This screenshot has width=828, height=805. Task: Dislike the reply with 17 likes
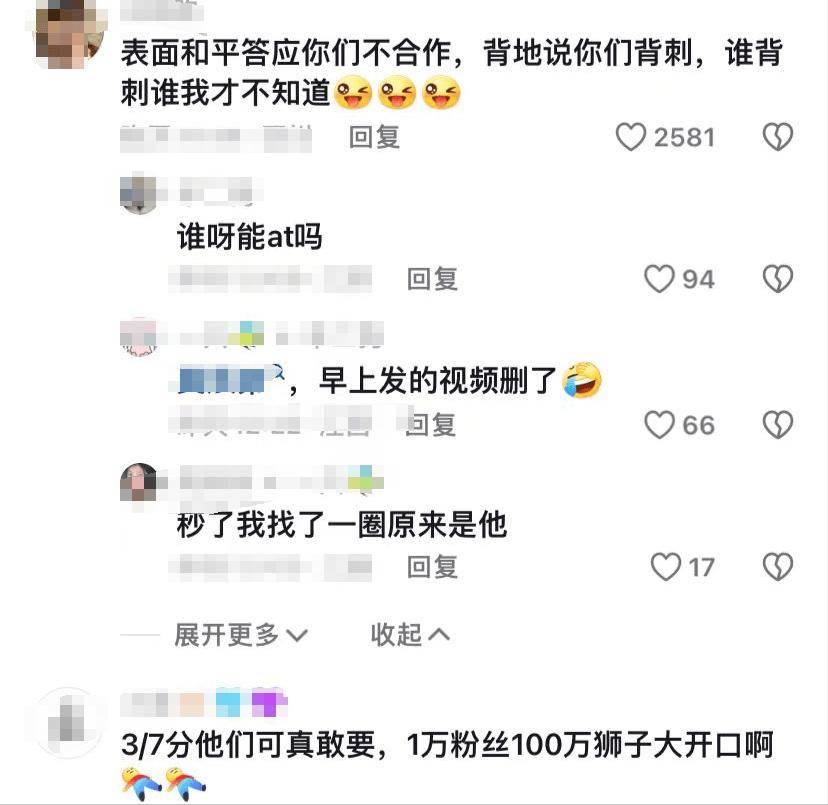coord(778,567)
